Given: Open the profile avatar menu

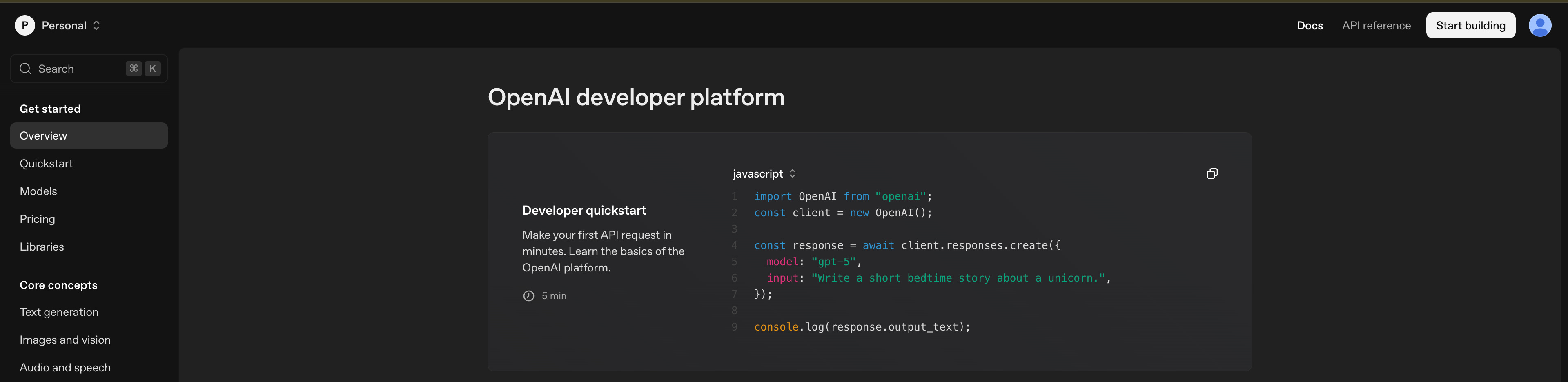Looking at the screenshot, I should tap(1540, 25).
